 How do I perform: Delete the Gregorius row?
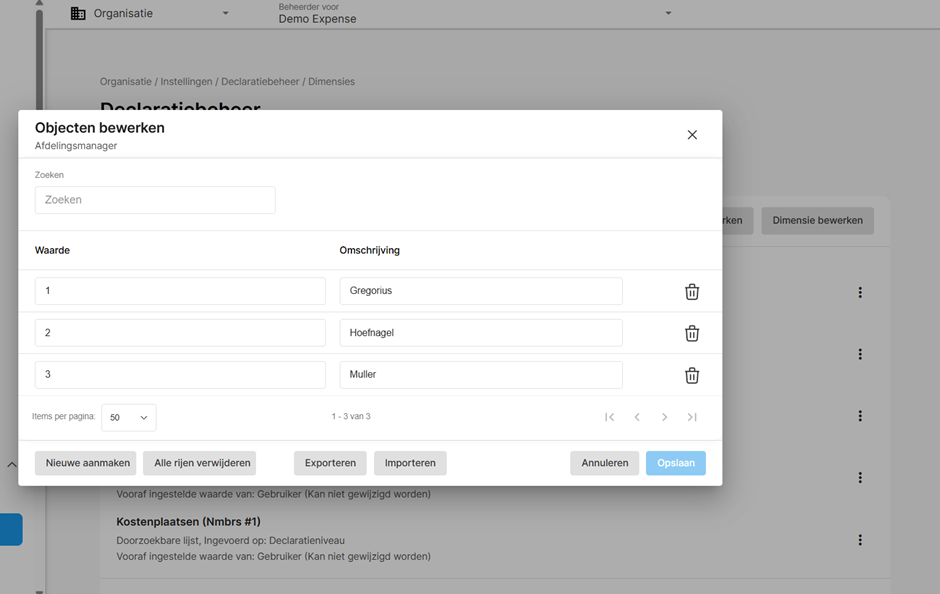pyautogui.click(x=692, y=292)
